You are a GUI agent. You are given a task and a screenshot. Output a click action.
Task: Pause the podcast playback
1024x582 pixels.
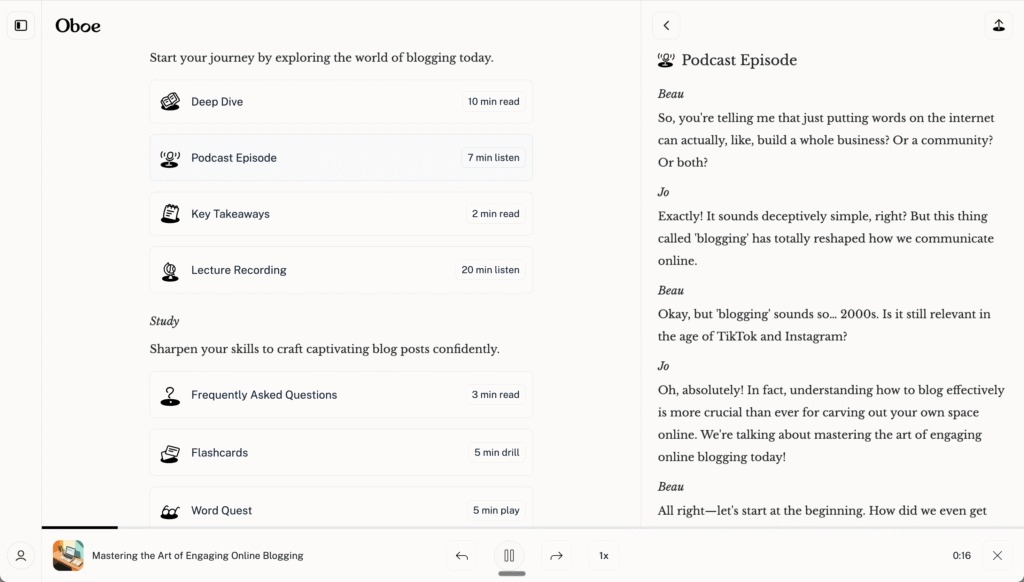[509, 555]
